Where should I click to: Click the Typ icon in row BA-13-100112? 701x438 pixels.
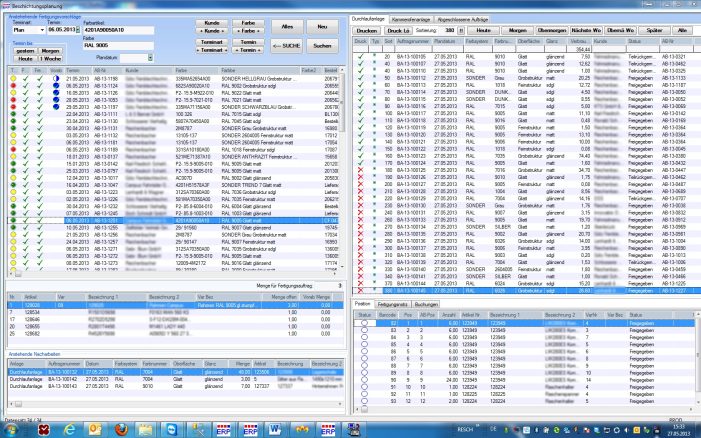[374, 77]
